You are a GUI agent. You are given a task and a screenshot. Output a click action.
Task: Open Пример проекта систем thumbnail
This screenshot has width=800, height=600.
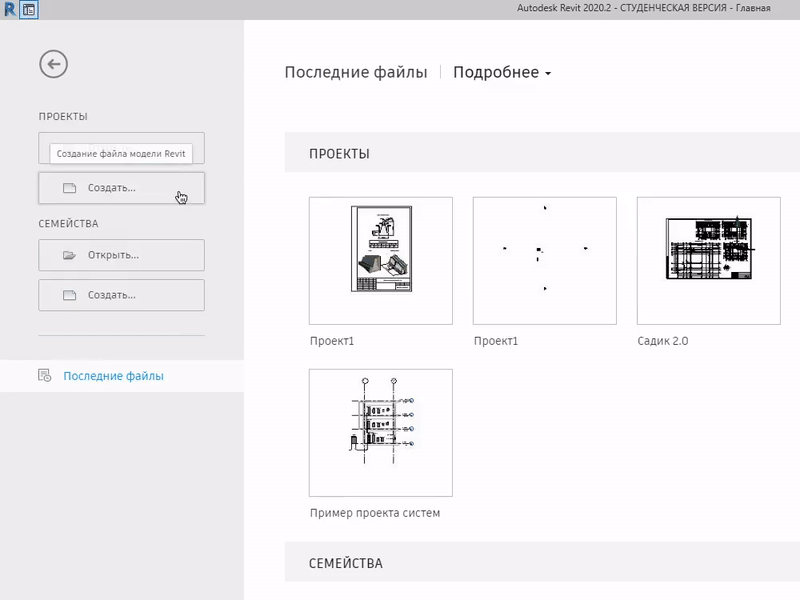tap(380, 432)
